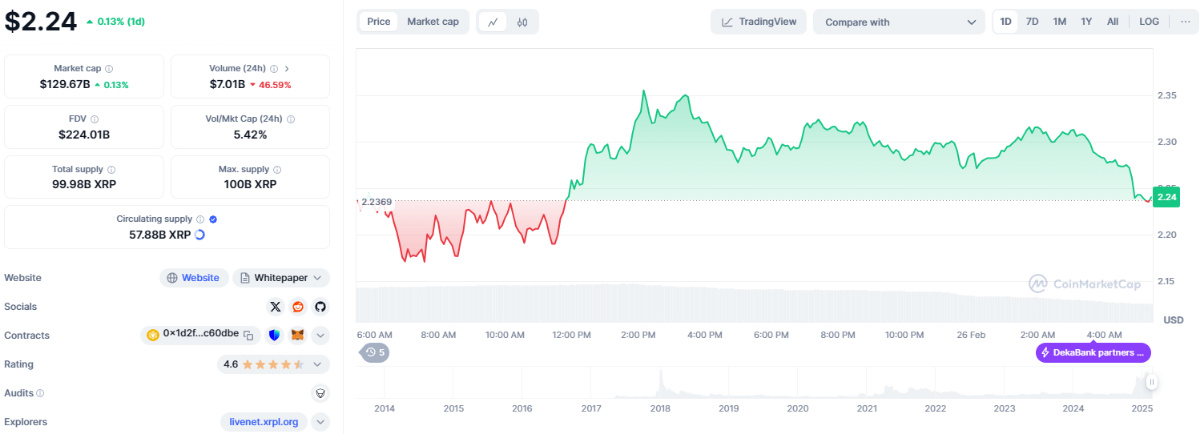The width and height of the screenshot is (1200, 434).
Task: Expand the Whitepaper dropdown
Action: click(281, 278)
